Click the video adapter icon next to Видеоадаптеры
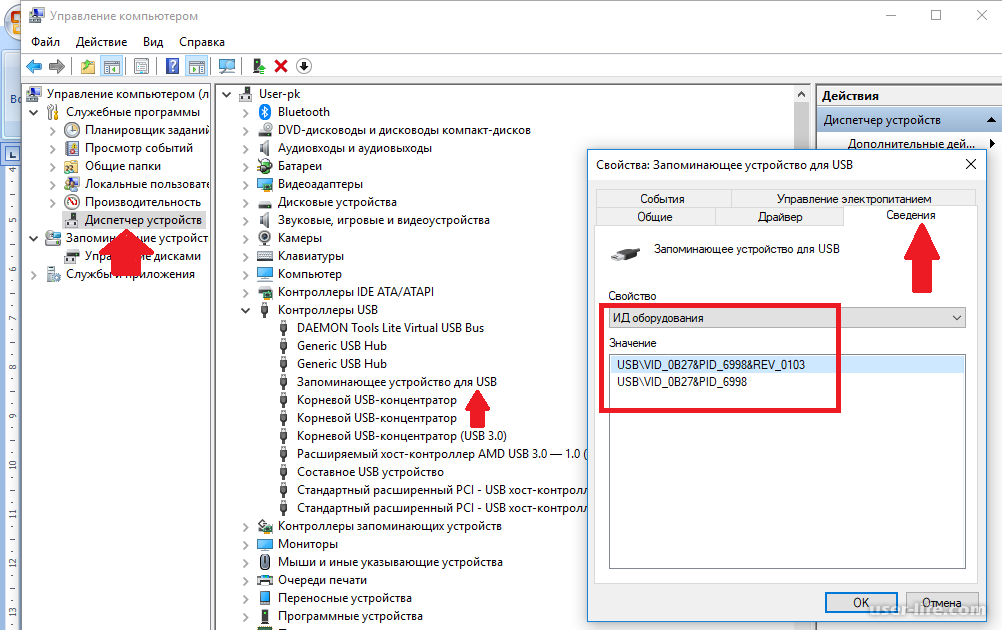Viewport: 1002px width, 630px height. [x=265, y=184]
